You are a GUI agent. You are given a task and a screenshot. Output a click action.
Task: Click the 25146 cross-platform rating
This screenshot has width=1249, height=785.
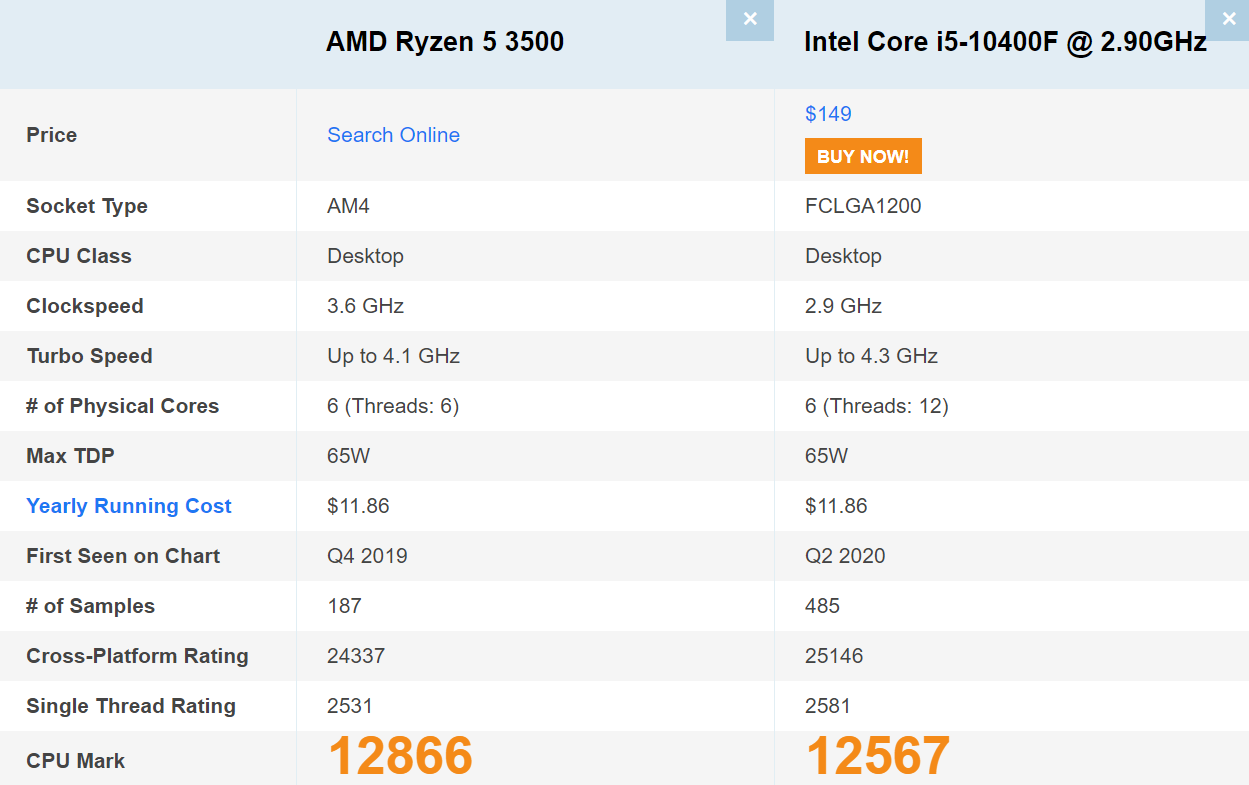(834, 656)
